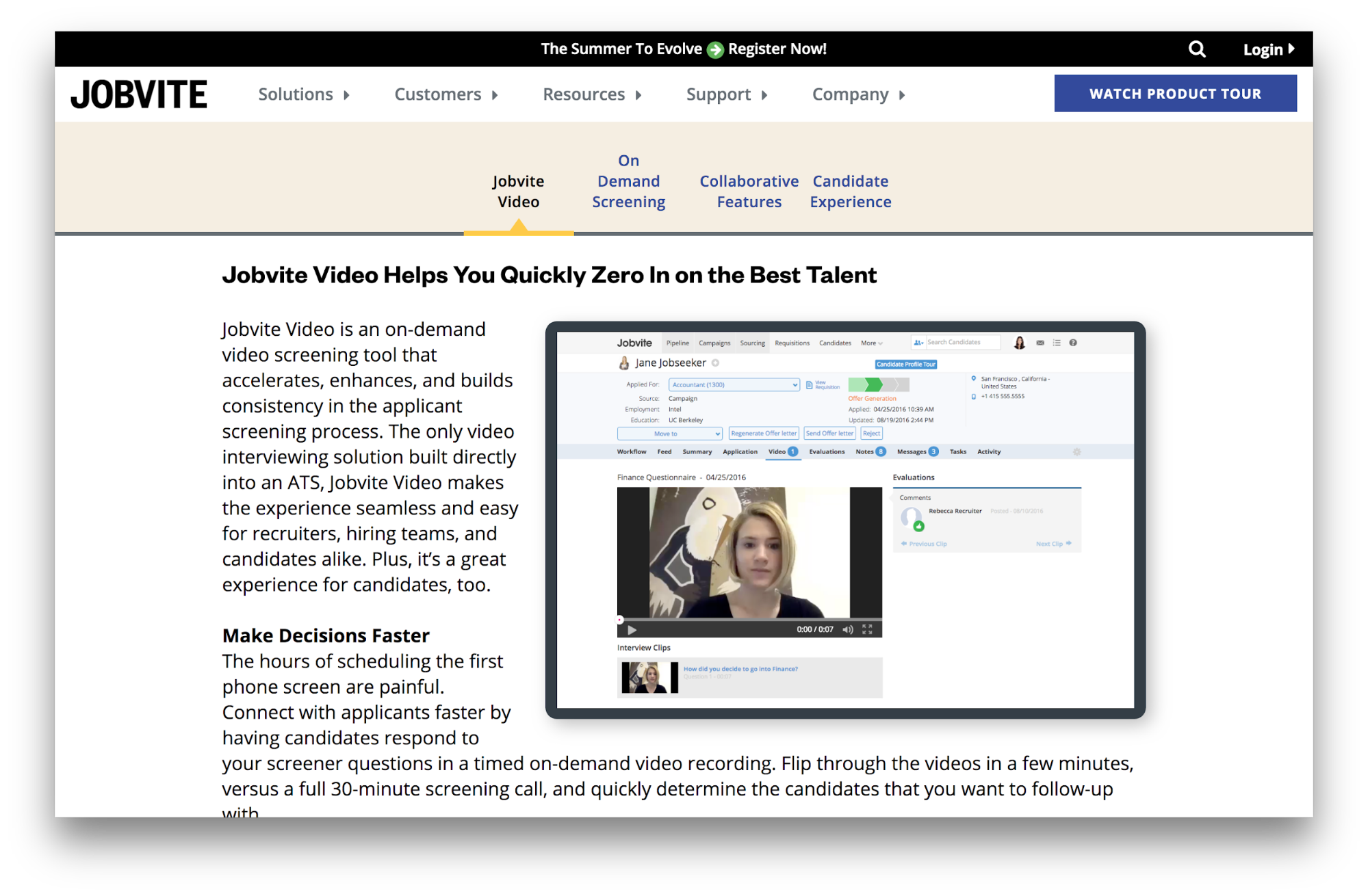Click the user avatar in the product screenshot header
This screenshot has height=896, width=1368.
(x=1019, y=343)
